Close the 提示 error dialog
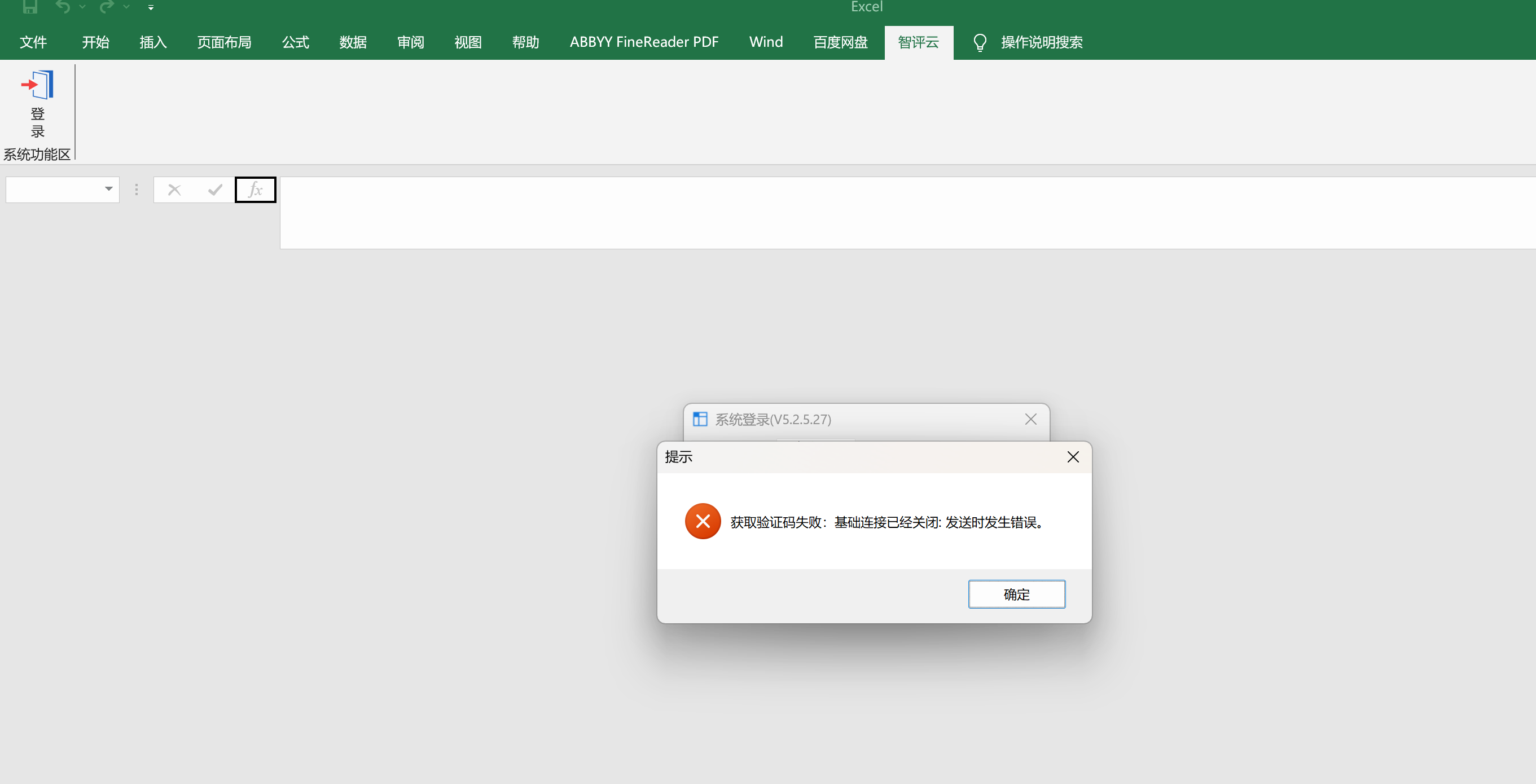1536x784 pixels. 1073,457
